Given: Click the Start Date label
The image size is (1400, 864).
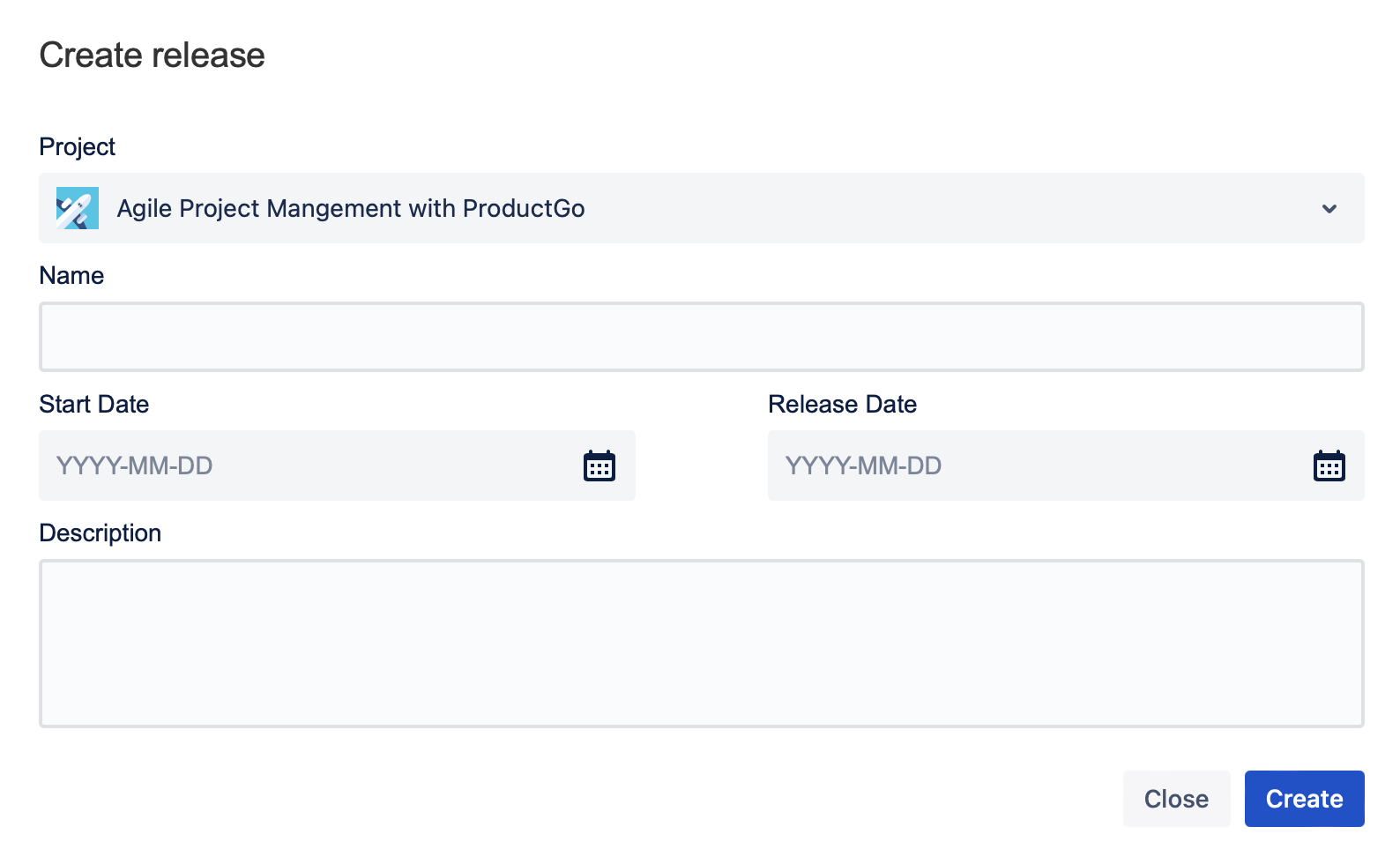Looking at the screenshot, I should pos(94,404).
